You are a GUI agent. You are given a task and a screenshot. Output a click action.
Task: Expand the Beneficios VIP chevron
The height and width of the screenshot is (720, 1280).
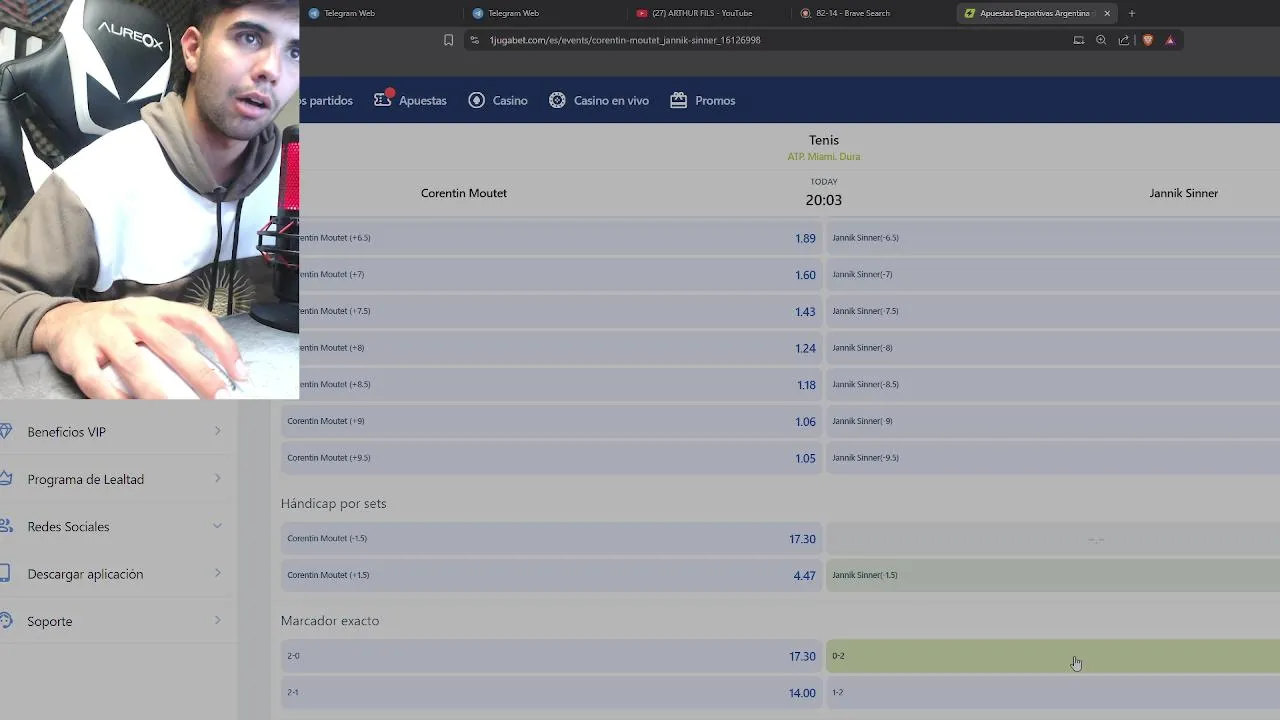click(217, 431)
